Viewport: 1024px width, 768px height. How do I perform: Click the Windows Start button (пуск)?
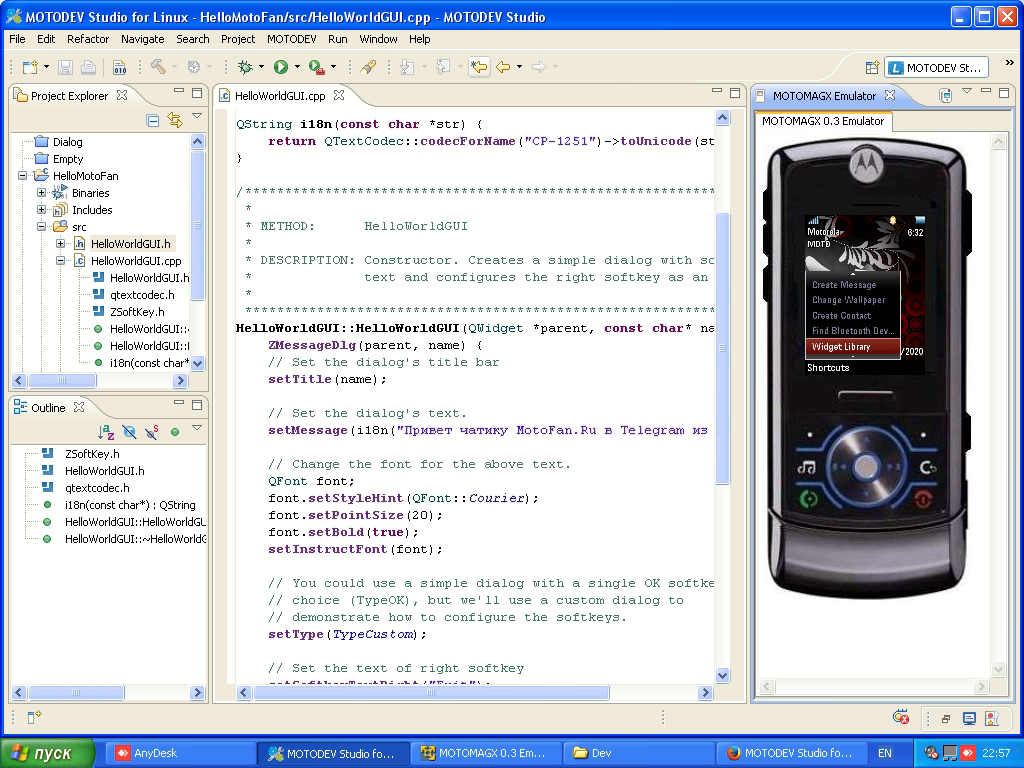pos(47,753)
